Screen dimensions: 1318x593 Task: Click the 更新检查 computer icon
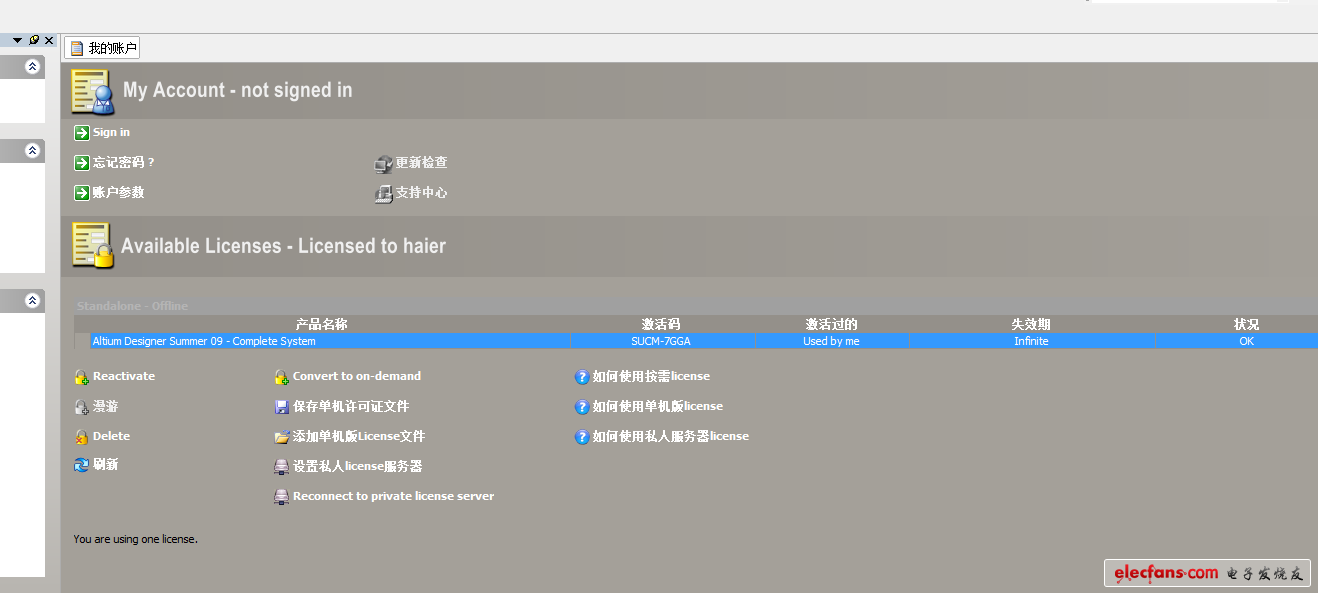[383, 163]
